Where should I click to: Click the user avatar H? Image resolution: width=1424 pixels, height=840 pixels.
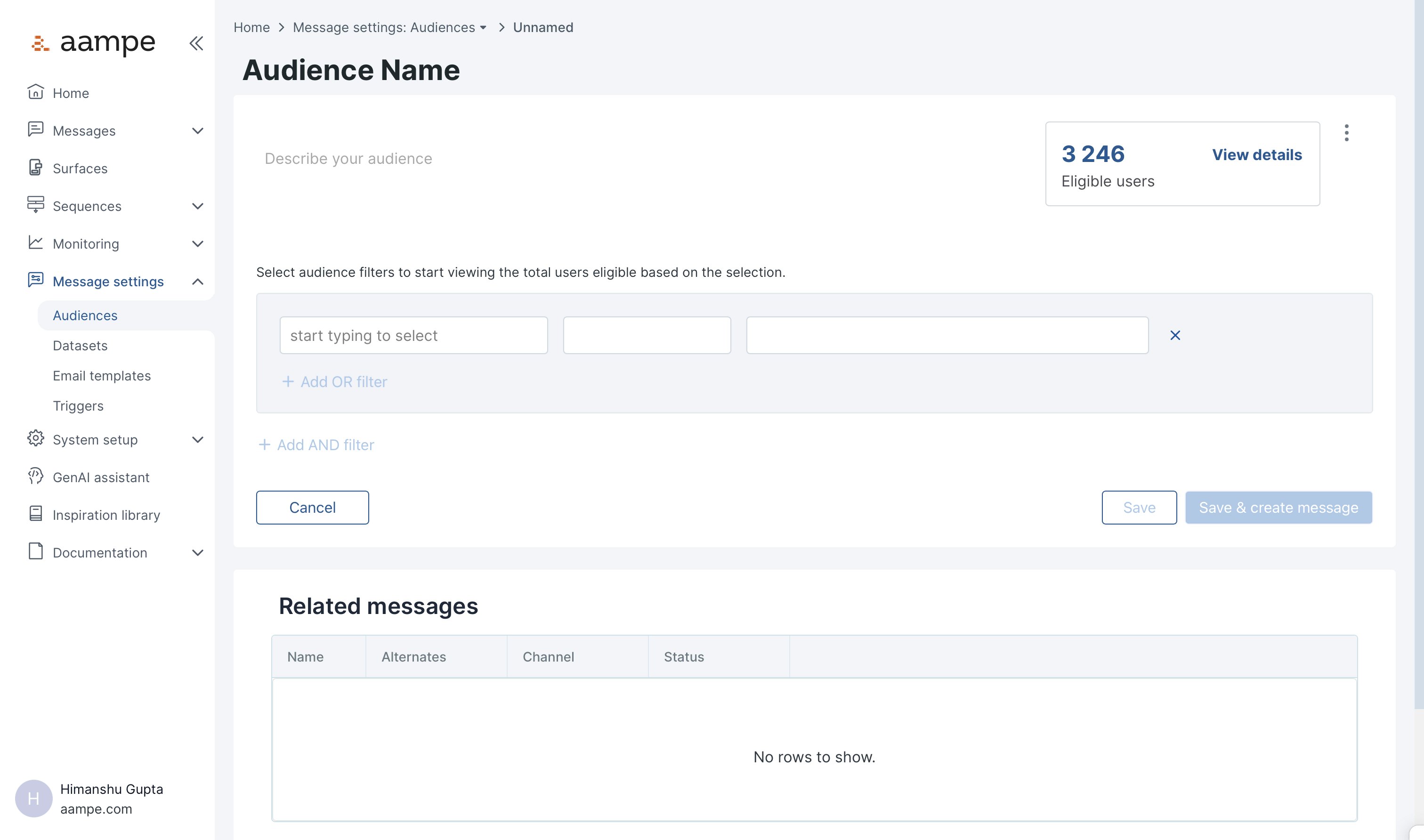(x=33, y=798)
